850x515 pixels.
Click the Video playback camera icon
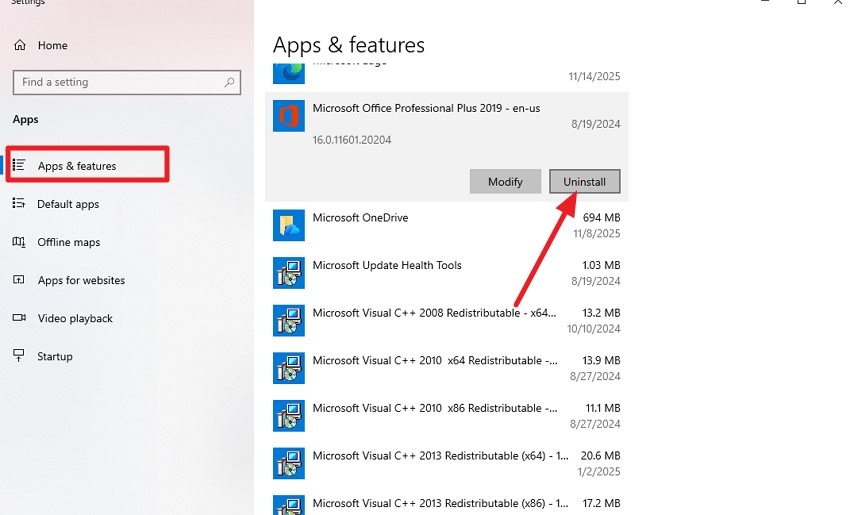coord(19,318)
